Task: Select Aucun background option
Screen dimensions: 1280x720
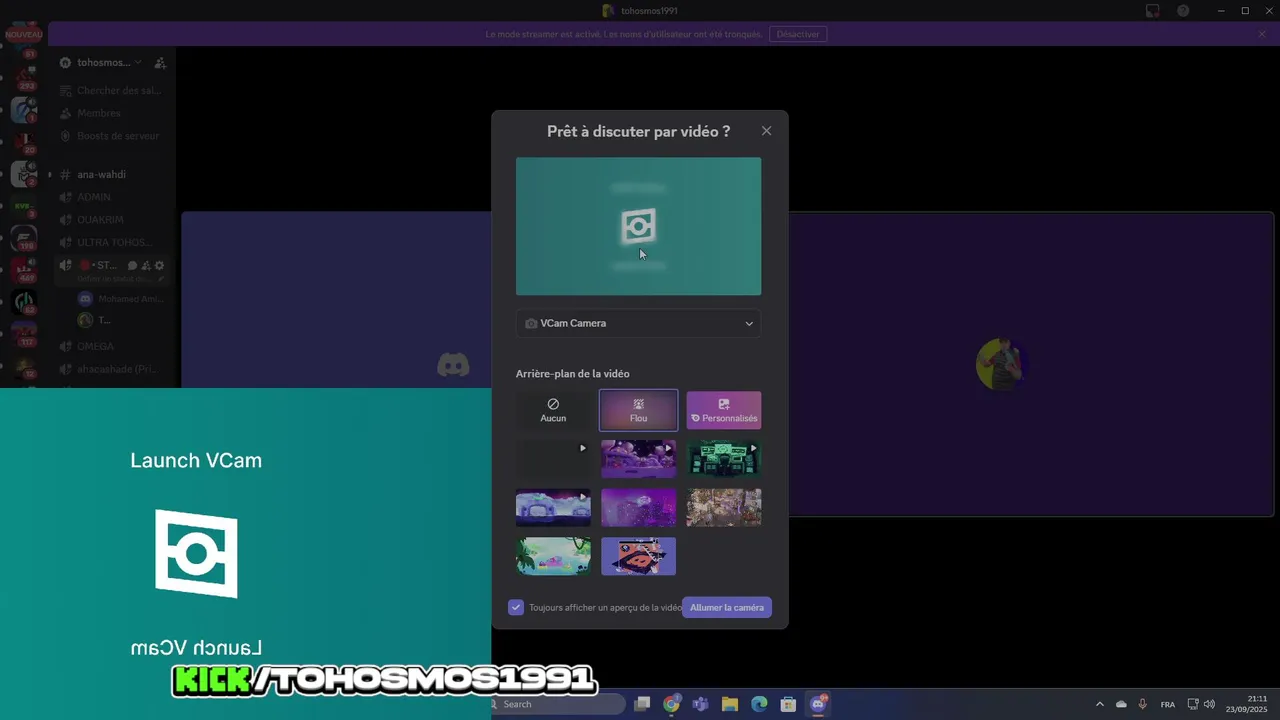Action: coord(553,410)
